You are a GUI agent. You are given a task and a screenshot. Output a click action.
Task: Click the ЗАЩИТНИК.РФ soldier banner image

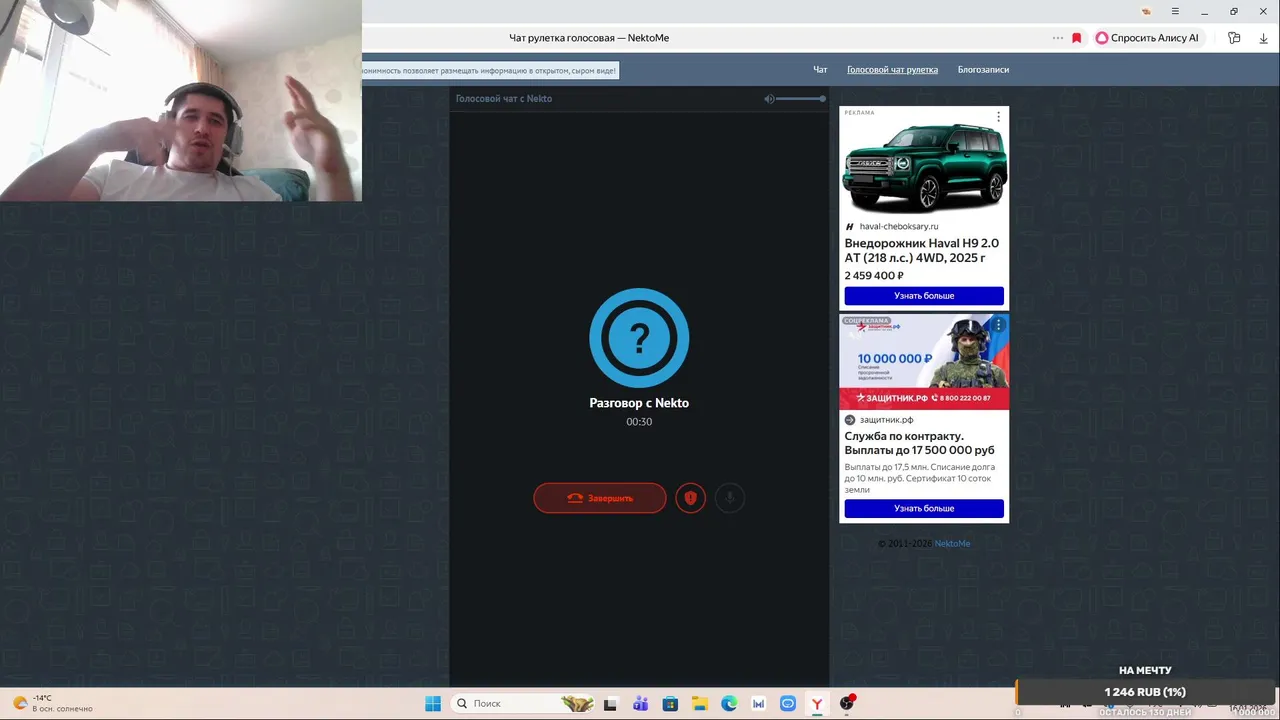click(x=924, y=362)
